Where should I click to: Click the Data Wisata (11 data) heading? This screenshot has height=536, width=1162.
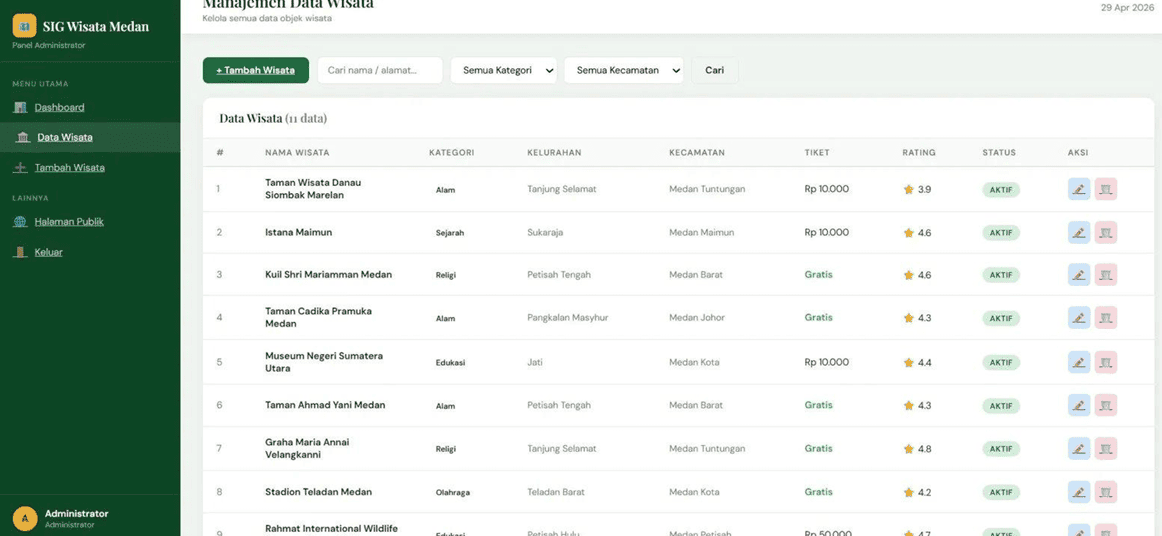click(x=273, y=119)
